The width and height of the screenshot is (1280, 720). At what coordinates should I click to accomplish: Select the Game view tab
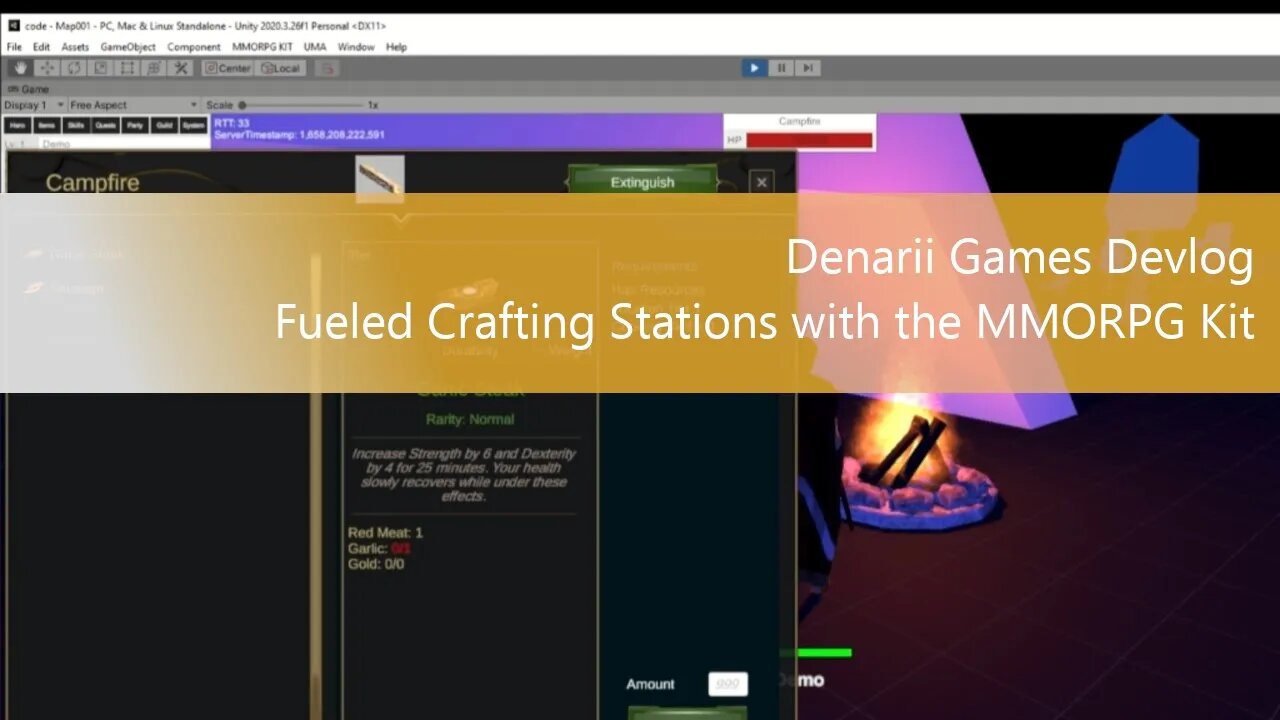[29, 89]
